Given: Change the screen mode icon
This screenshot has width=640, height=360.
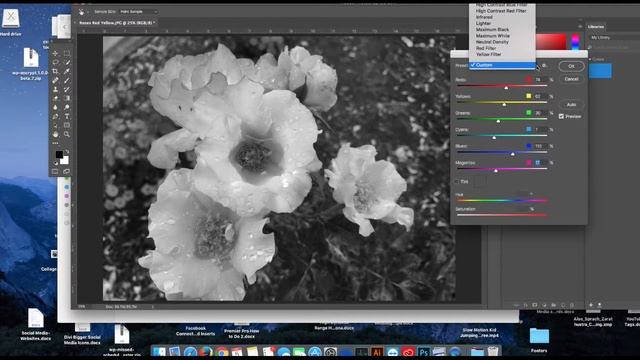Looking at the screenshot, I should (x=67, y=172).
